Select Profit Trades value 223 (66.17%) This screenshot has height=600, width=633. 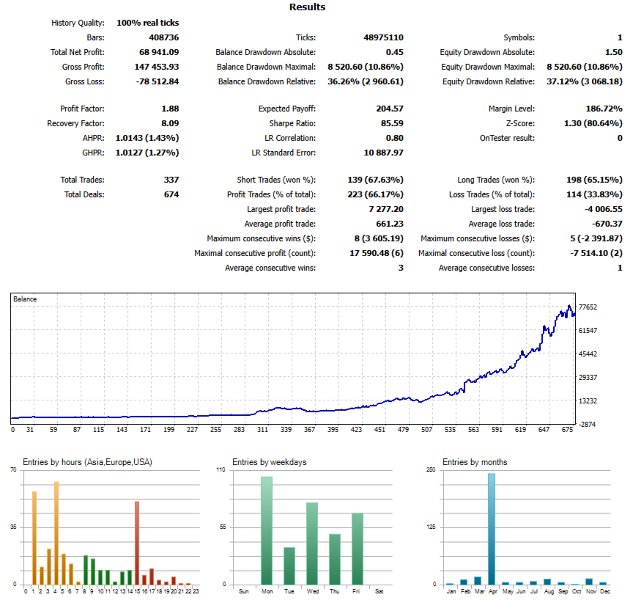coord(375,195)
